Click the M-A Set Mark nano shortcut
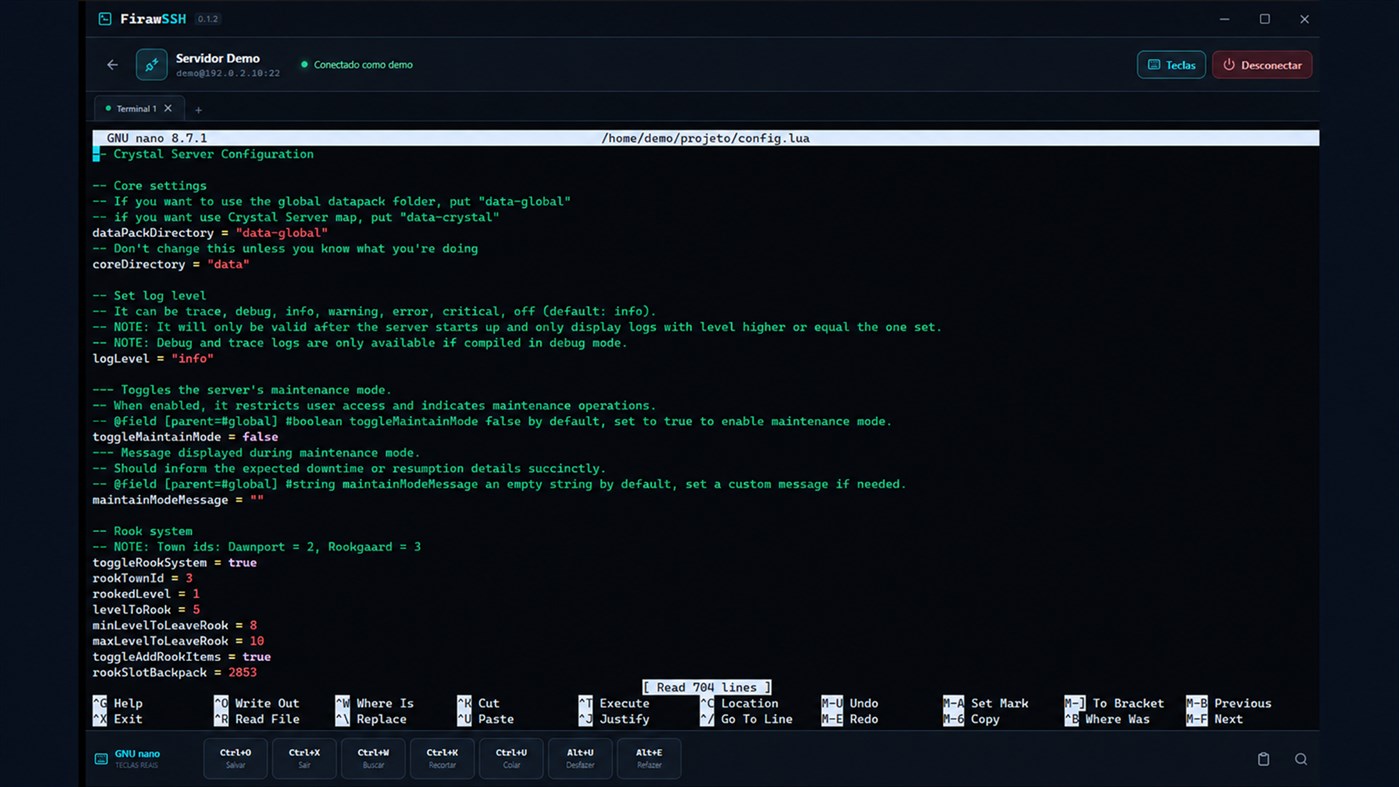 pos(985,704)
